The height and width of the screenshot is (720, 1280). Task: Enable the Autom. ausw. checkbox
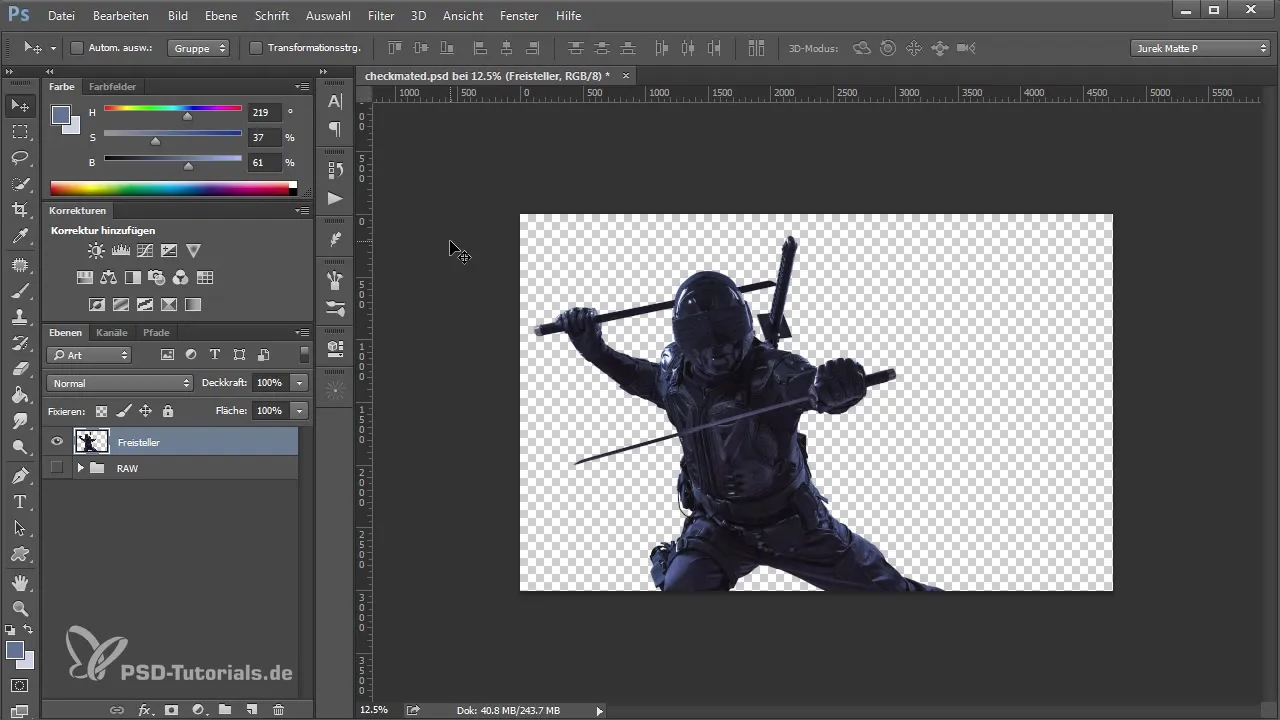tap(77, 48)
